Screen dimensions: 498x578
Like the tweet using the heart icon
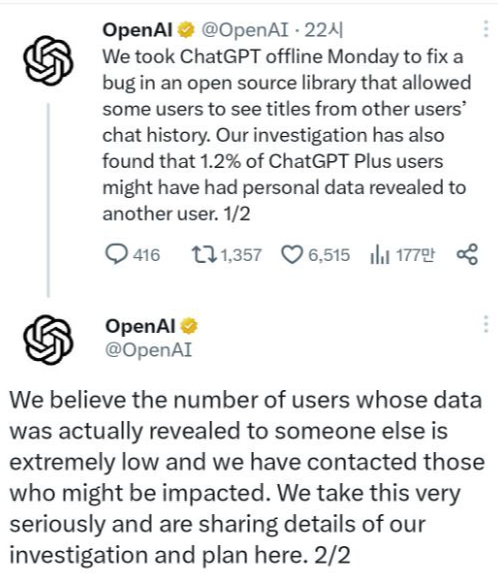pyautogui.click(x=292, y=255)
